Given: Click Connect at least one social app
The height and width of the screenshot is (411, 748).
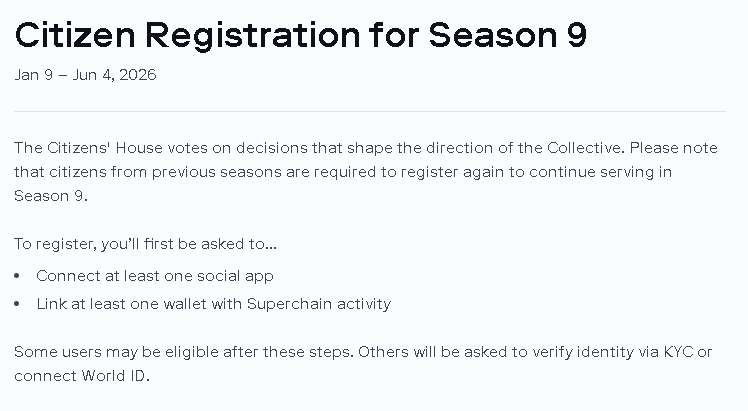Looking at the screenshot, I should coord(154,276).
